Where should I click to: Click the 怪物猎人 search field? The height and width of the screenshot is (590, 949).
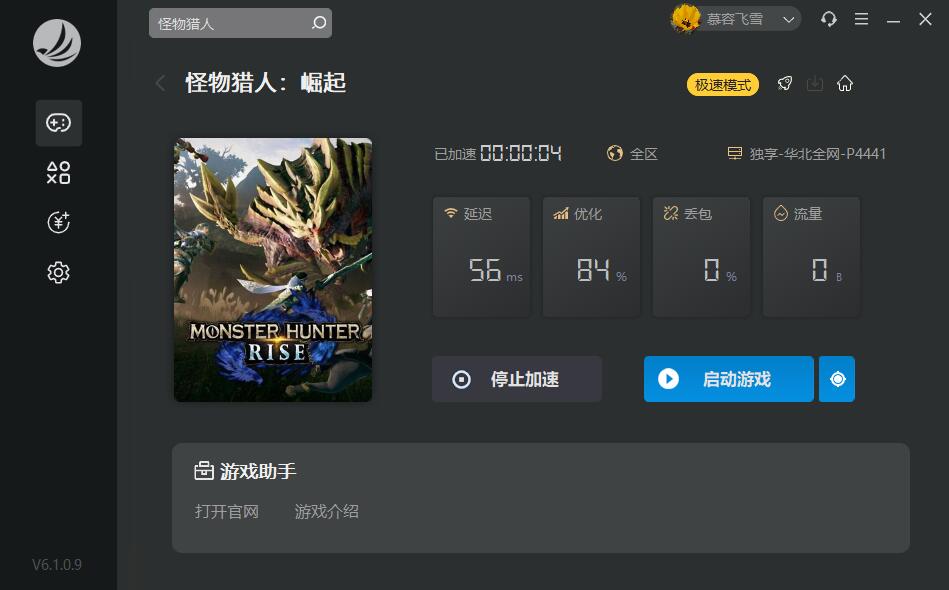240,23
